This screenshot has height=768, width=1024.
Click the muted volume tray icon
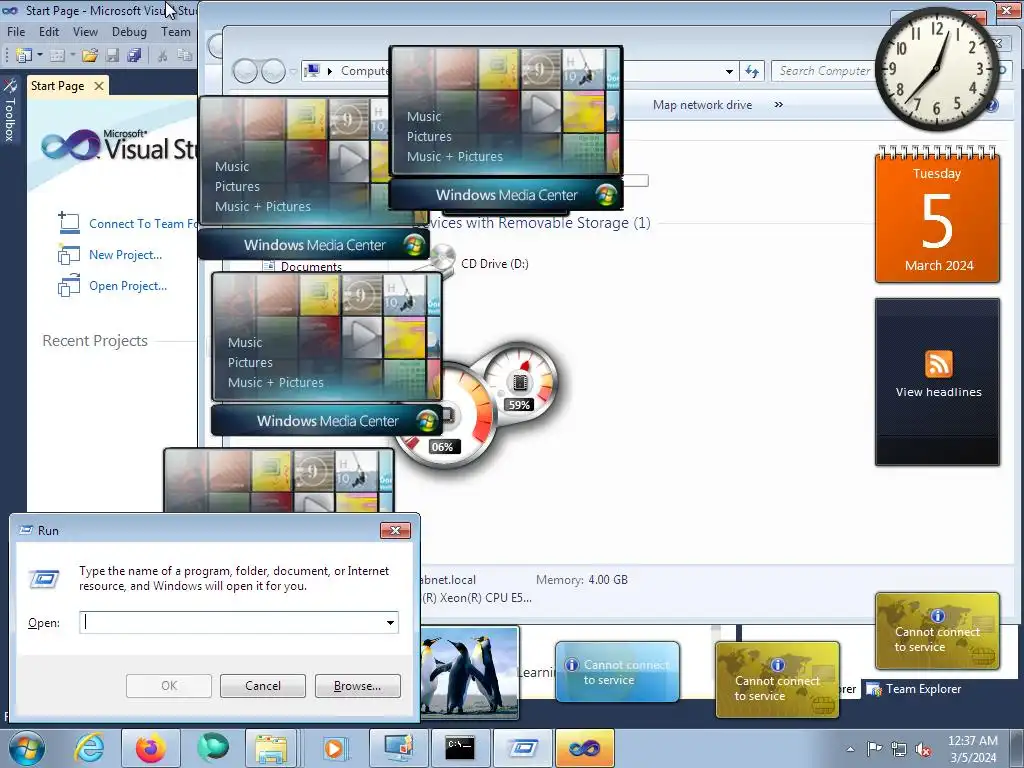click(x=923, y=749)
